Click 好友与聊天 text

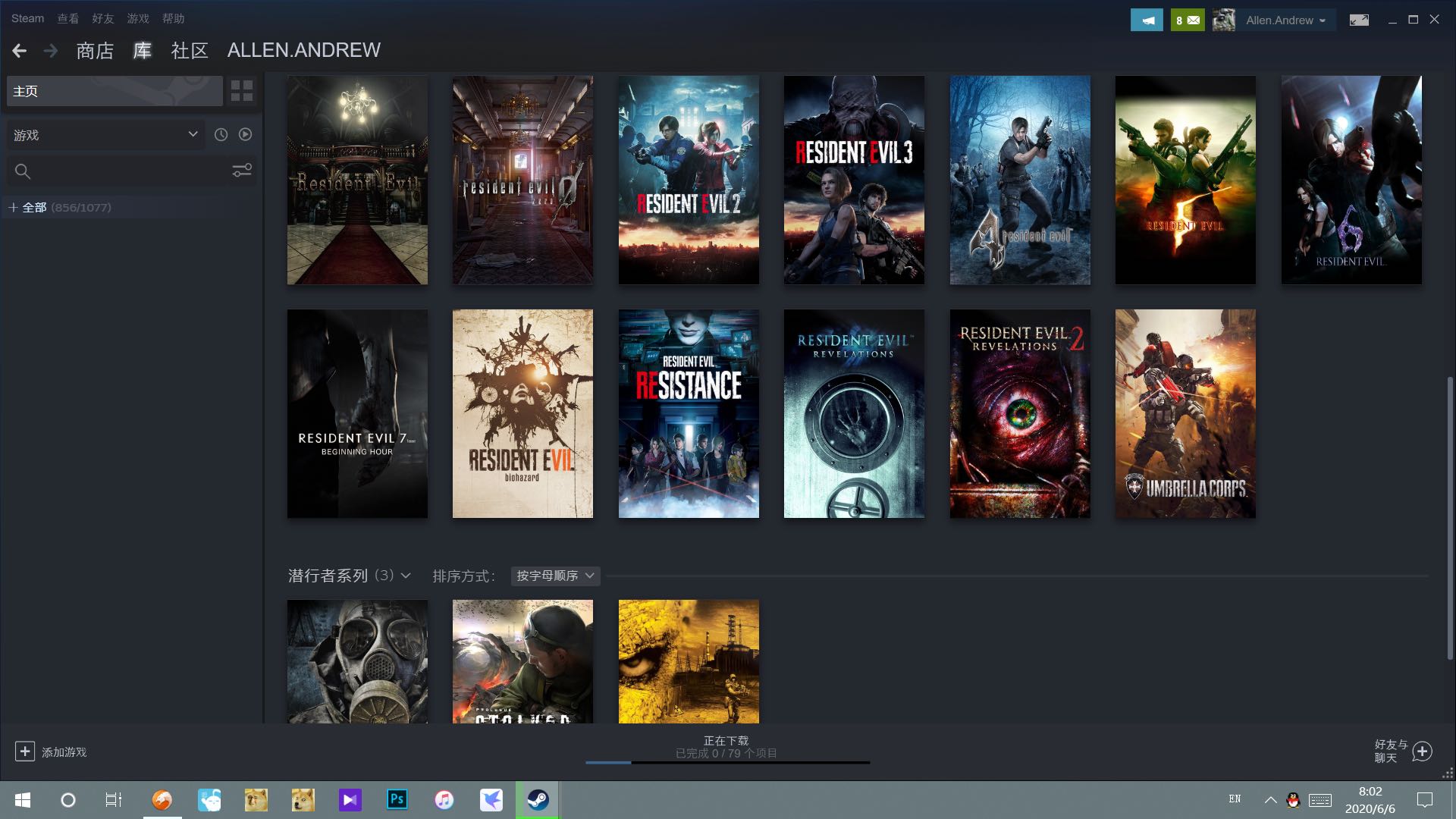coord(1391,752)
